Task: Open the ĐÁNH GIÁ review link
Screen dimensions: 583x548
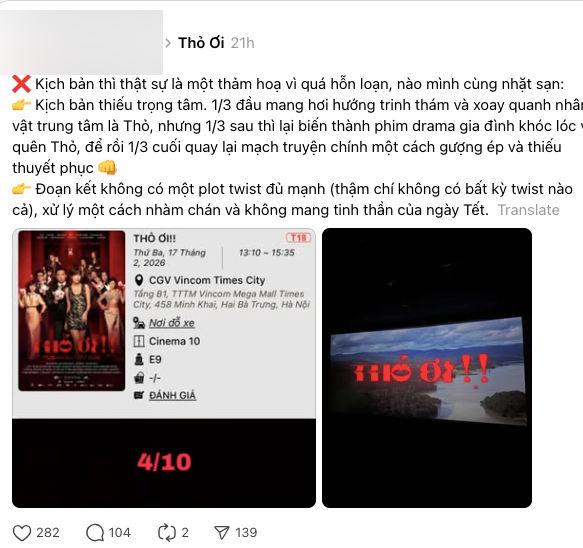Action: click(x=172, y=396)
